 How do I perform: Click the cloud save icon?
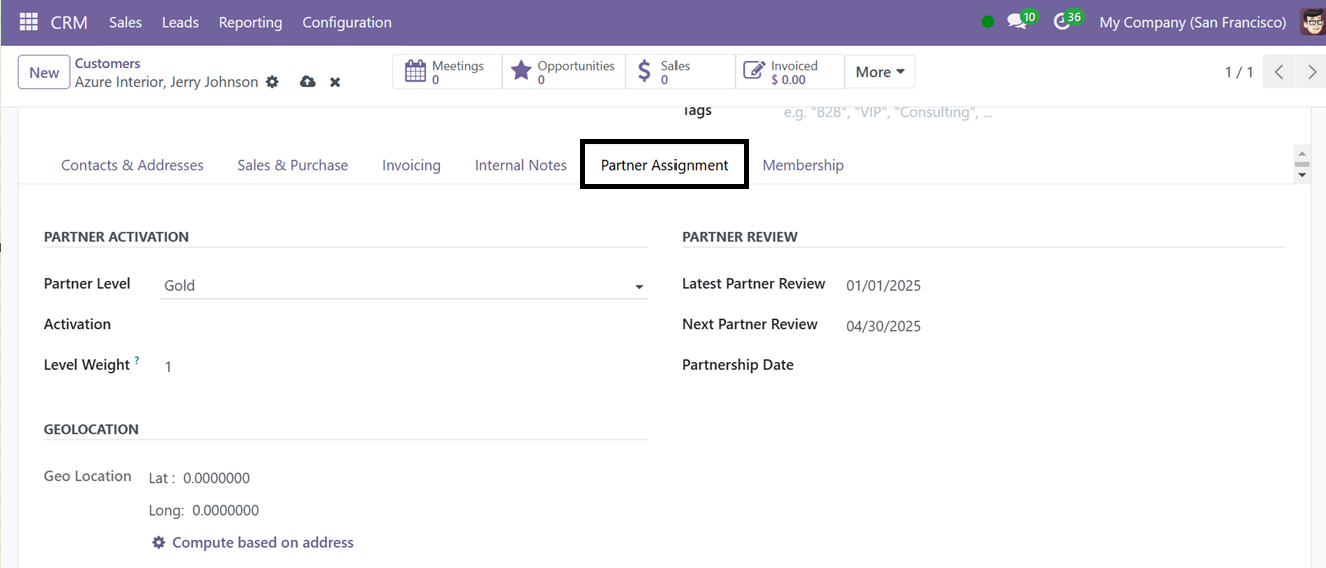pos(308,82)
